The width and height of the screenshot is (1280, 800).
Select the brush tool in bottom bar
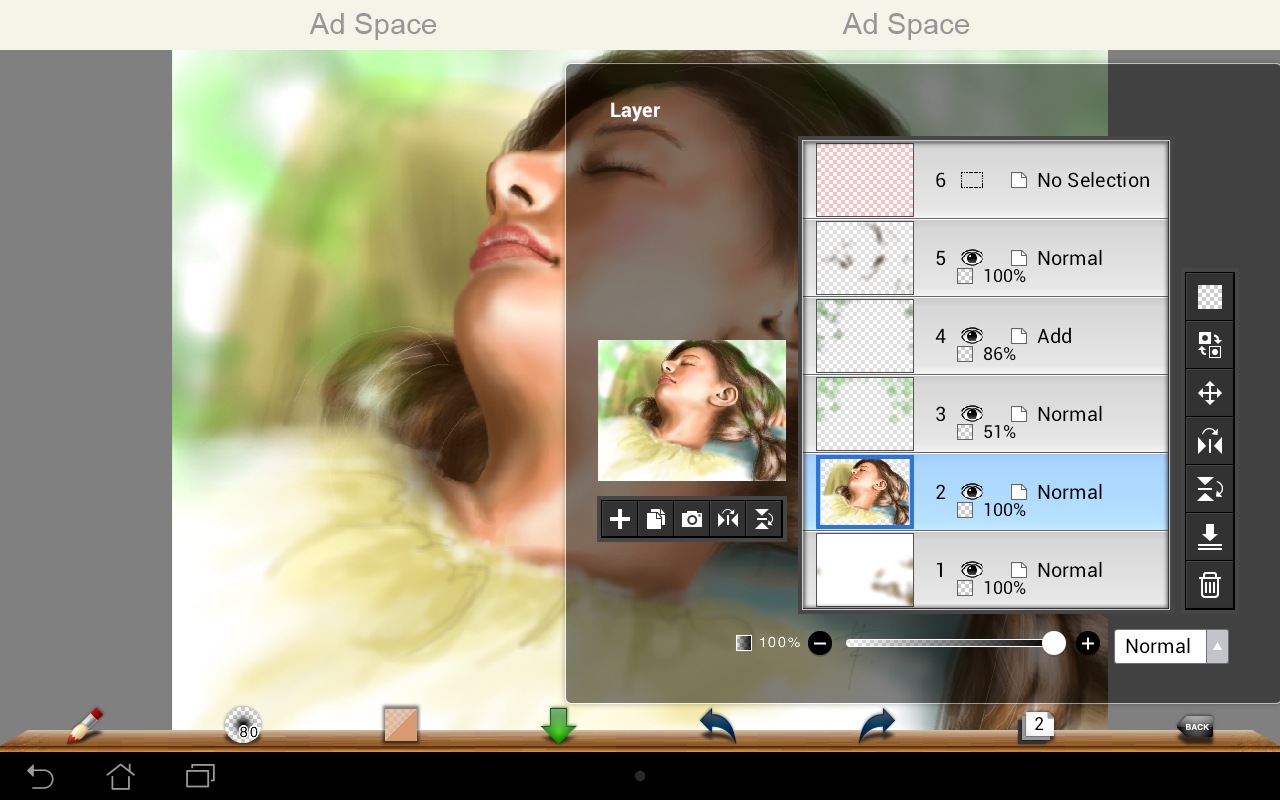click(84, 725)
